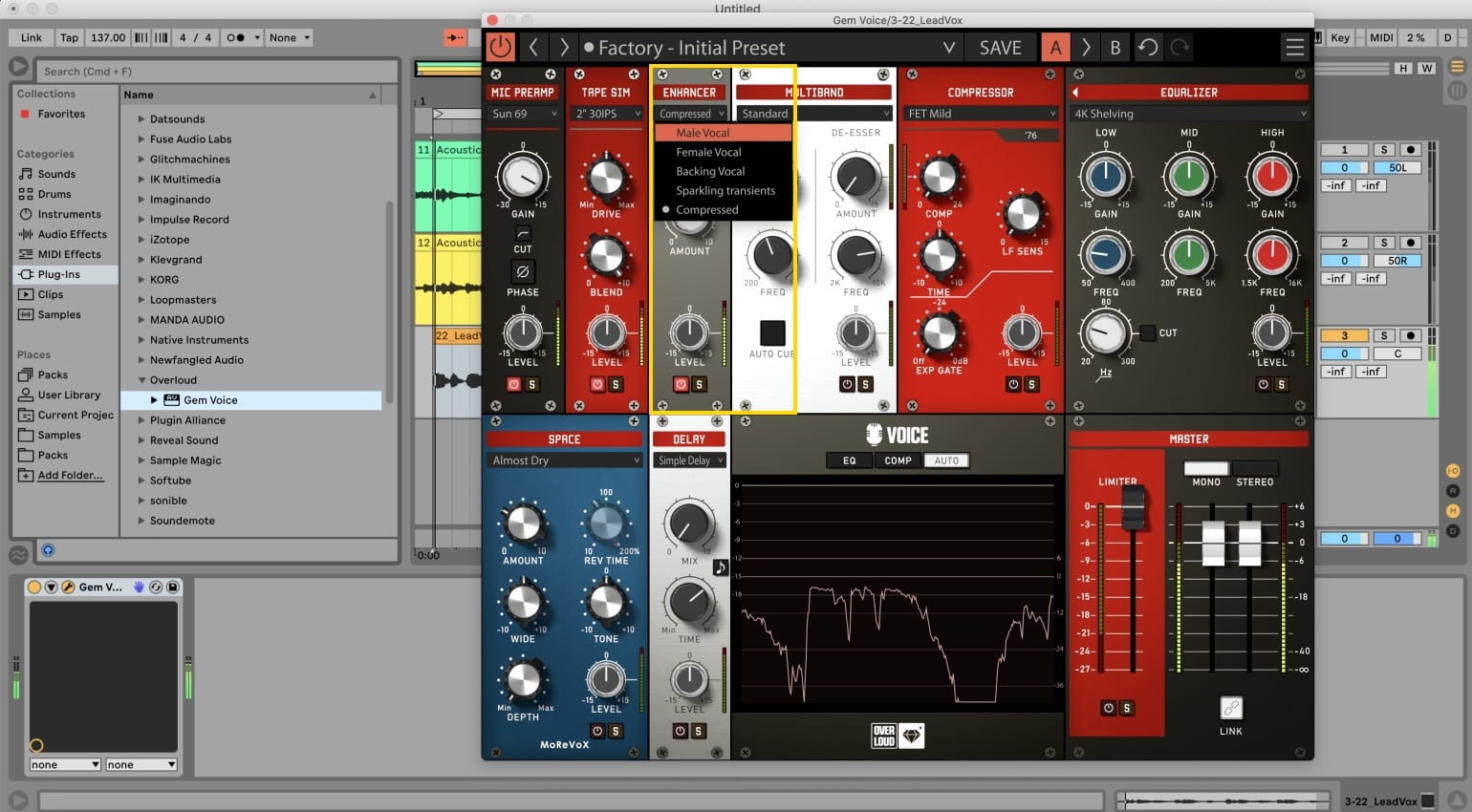This screenshot has width=1472, height=812.
Task: Copy A to B with arrow icon
Action: (x=1086, y=47)
